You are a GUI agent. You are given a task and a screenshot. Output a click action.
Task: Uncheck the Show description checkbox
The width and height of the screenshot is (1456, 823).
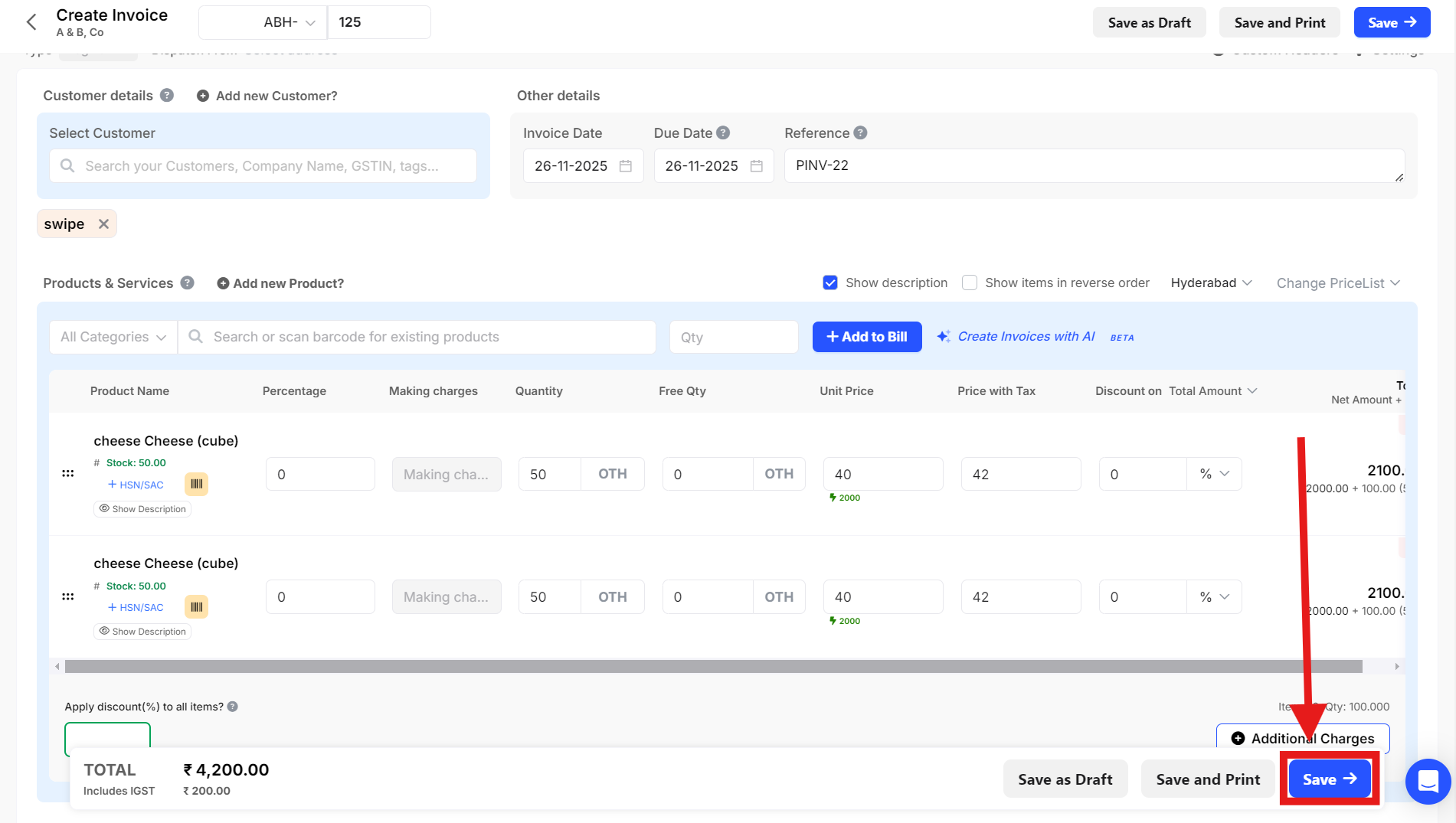pyautogui.click(x=830, y=283)
